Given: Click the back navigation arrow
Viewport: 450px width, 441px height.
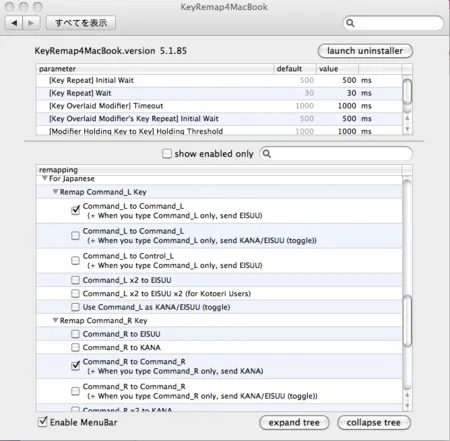Looking at the screenshot, I should [x=14, y=23].
